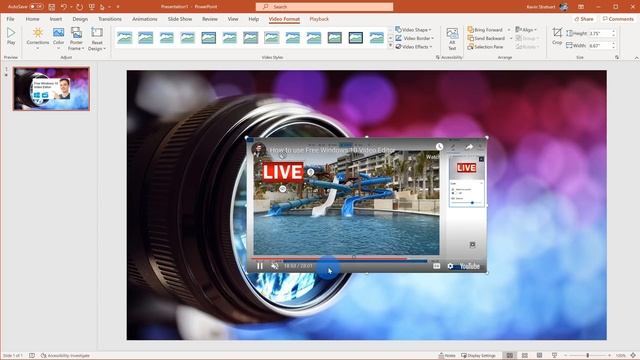Click the Play preview button in ribbon
Image resolution: width=640 pixels, height=360 pixels.
[x=11, y=36]
